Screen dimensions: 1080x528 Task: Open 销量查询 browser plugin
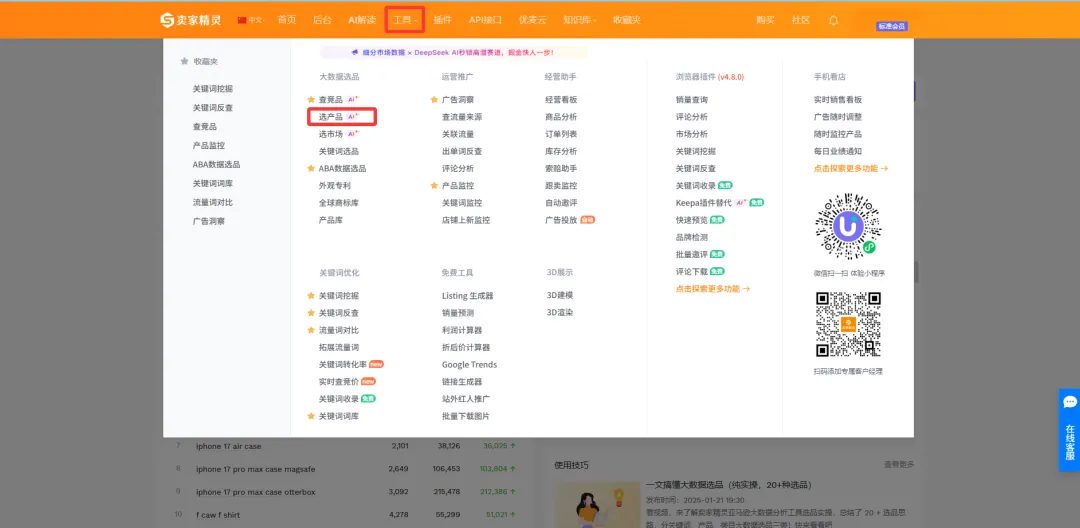tap(692, 100)
